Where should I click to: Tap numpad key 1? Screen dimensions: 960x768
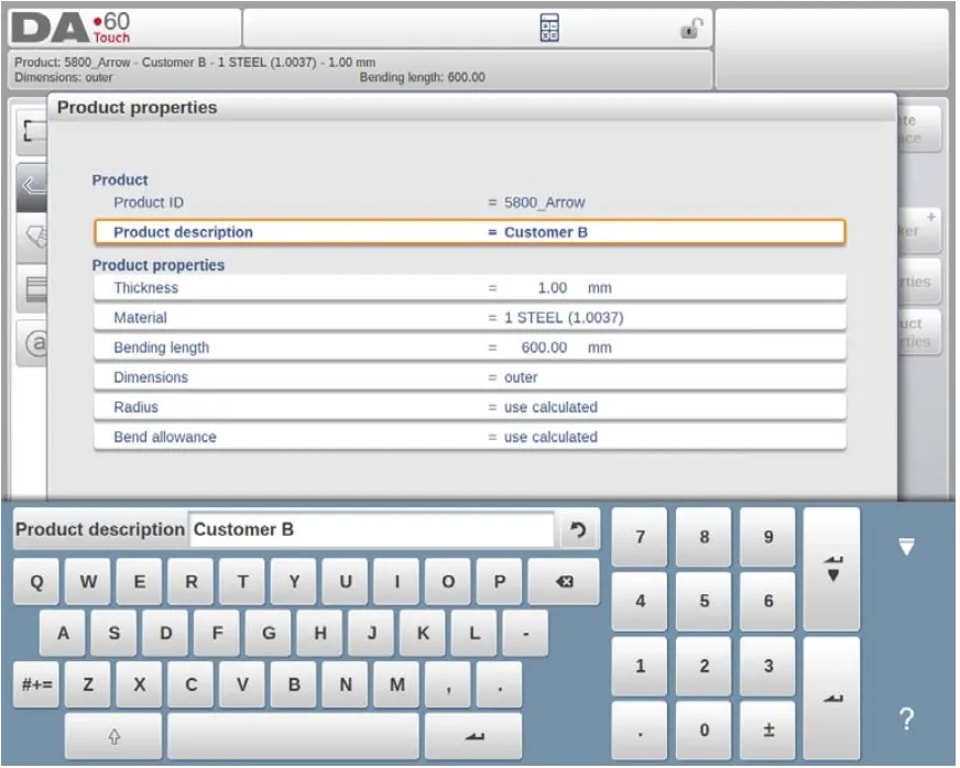[x=640, y=666]
